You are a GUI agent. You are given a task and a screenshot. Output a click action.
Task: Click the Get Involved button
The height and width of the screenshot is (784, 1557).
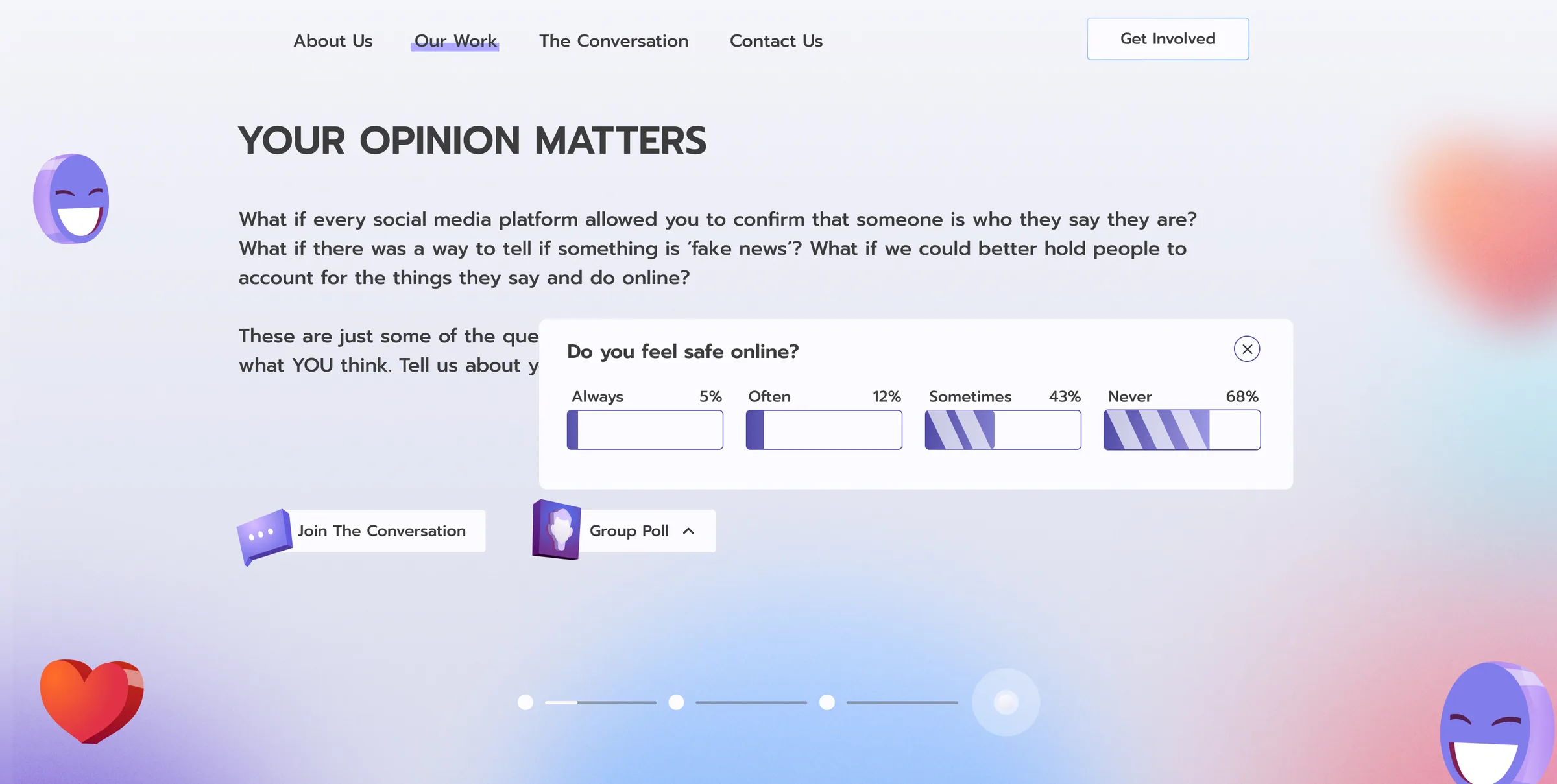pyautogui.click(x=1168, y=39)
